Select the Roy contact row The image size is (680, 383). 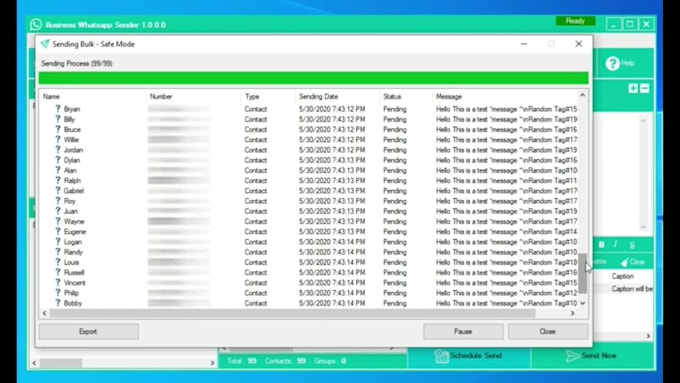click(x=309, y=201)
